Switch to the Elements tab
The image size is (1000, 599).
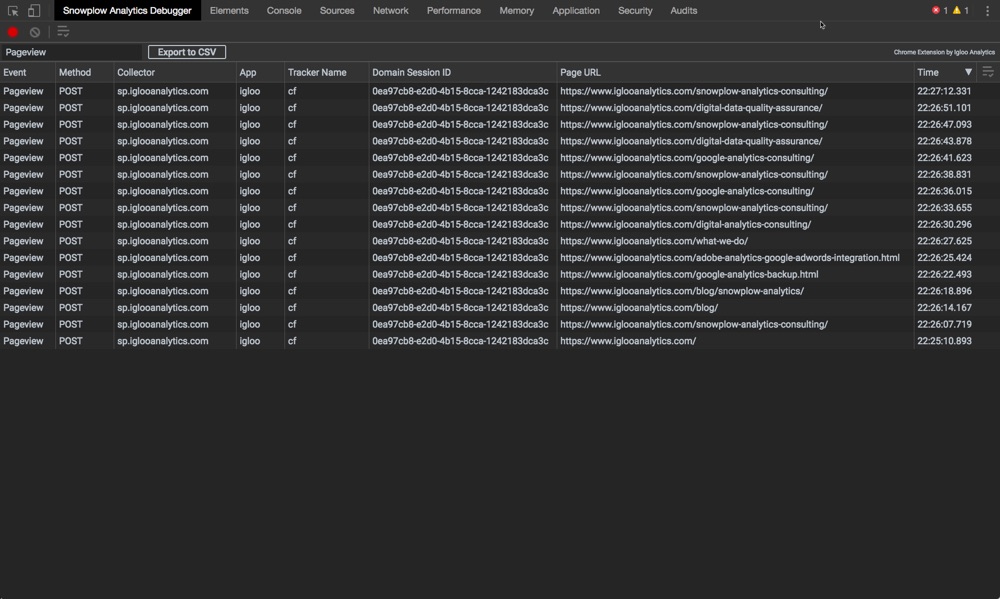(229, 11)
